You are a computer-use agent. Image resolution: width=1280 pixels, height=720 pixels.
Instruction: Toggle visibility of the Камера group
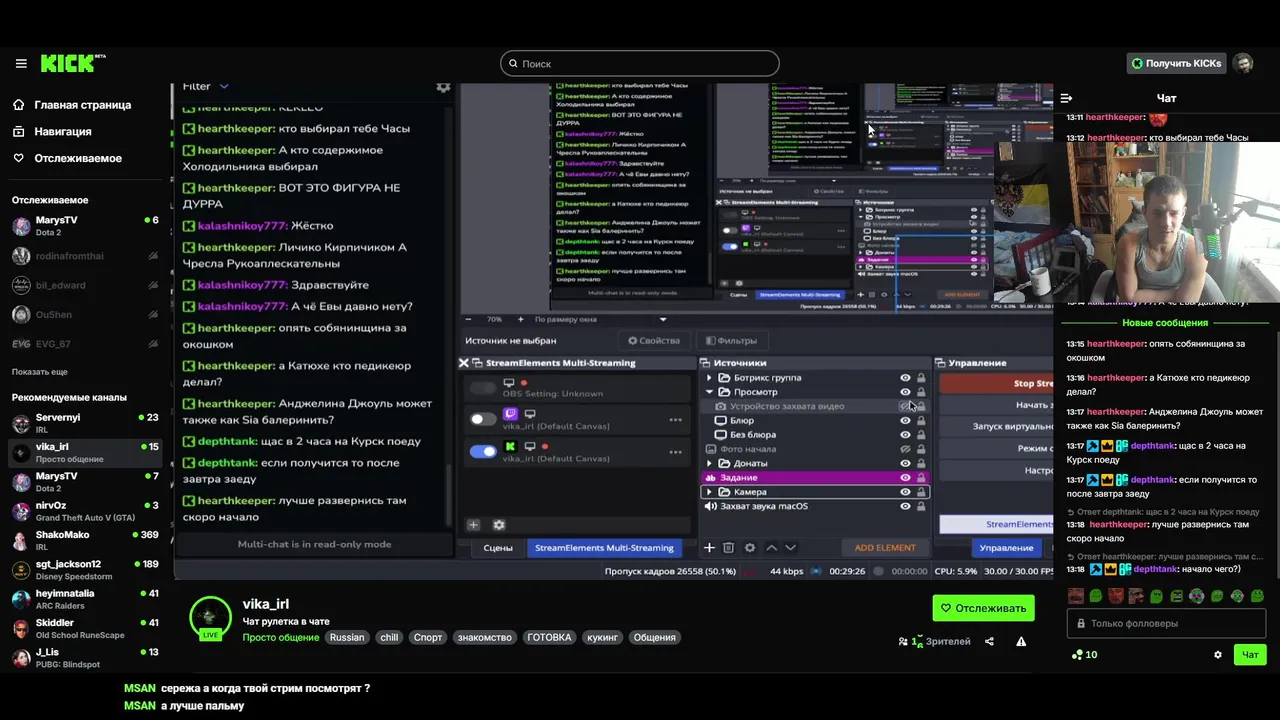905,492
